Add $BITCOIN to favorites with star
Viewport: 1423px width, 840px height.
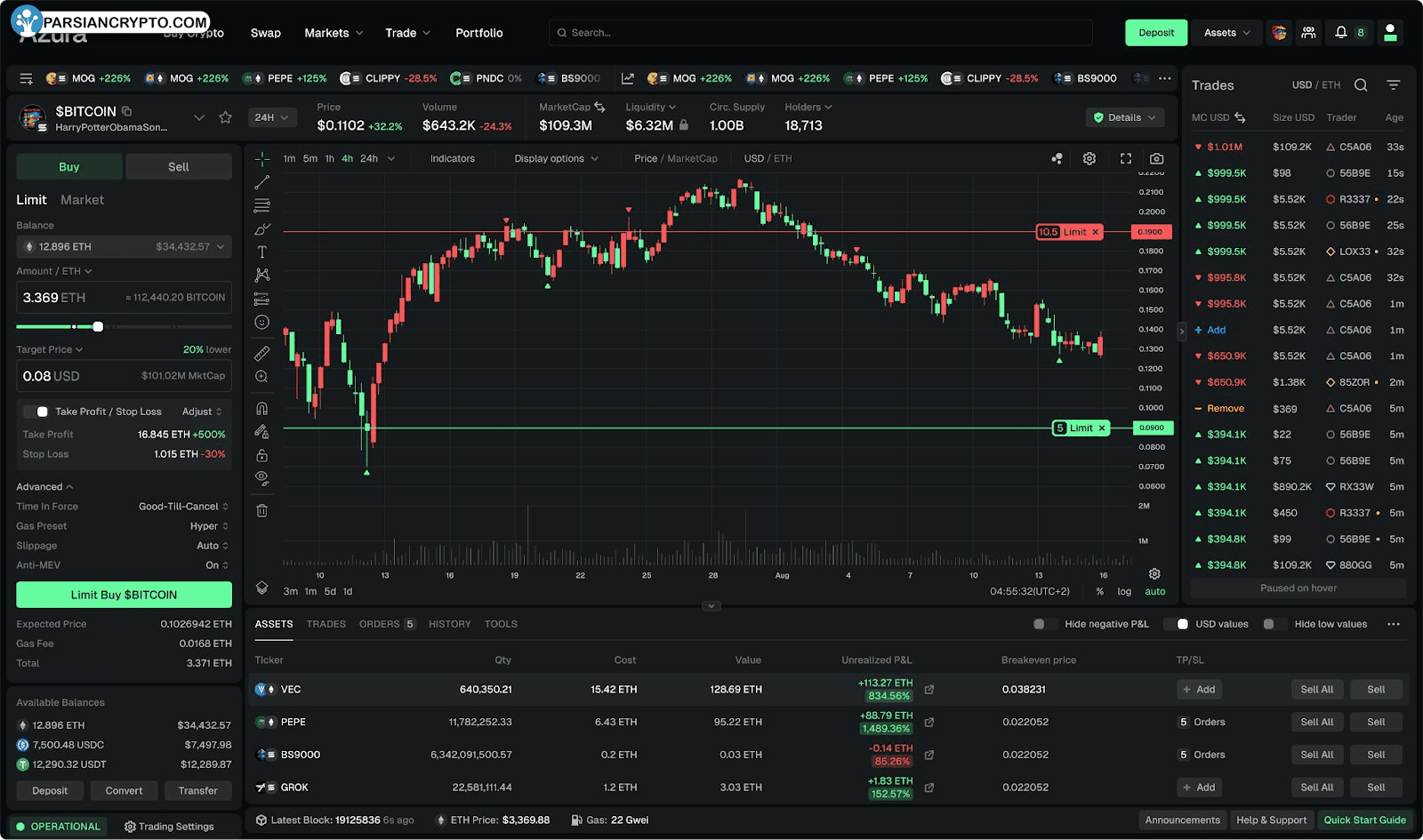click(x=226, y=117)
